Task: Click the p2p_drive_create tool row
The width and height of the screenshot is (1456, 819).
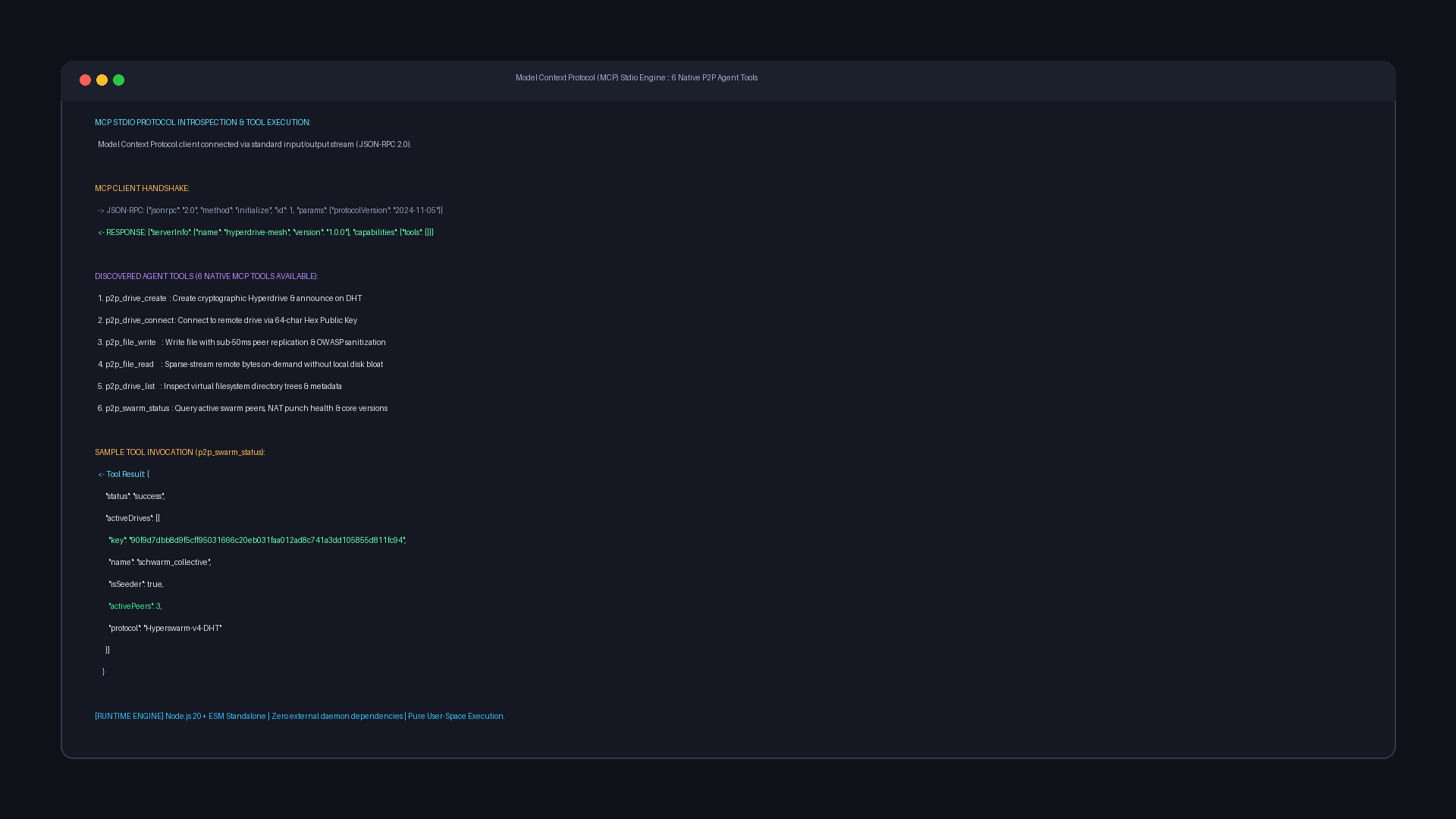Action: 230,299
